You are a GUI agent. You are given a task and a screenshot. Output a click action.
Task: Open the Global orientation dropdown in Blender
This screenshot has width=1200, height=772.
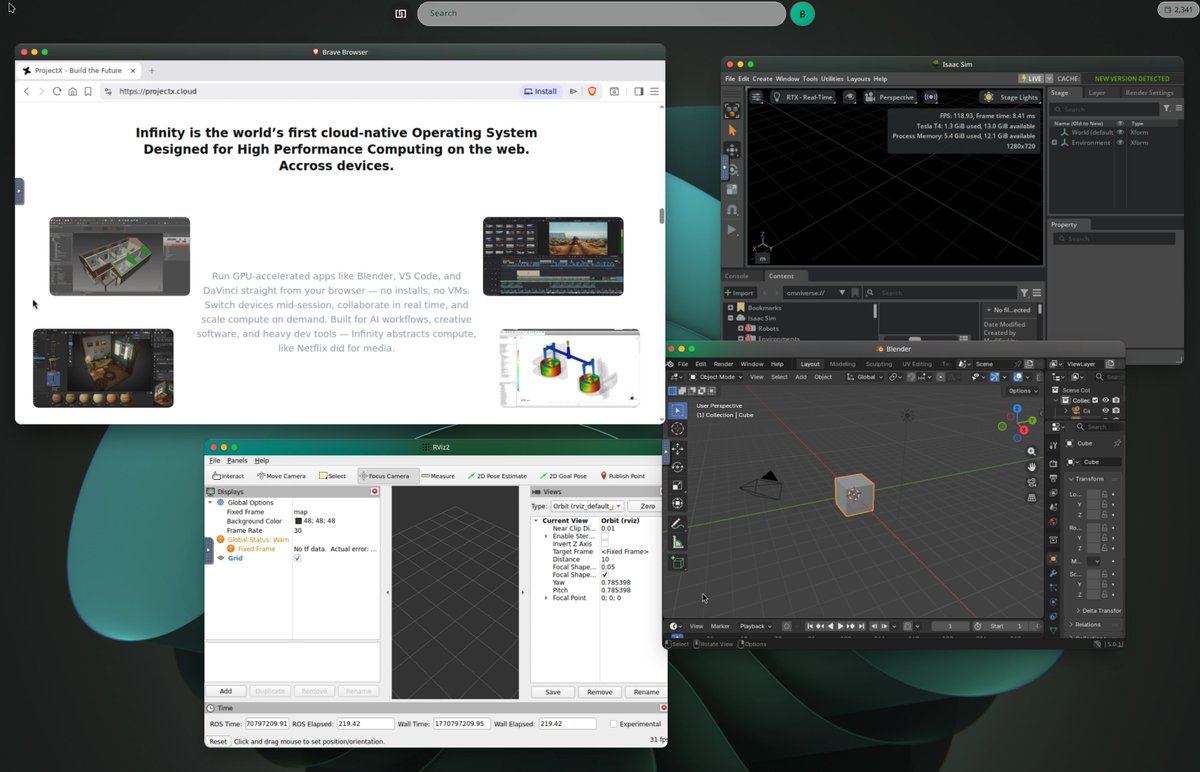tap(866, 377)
